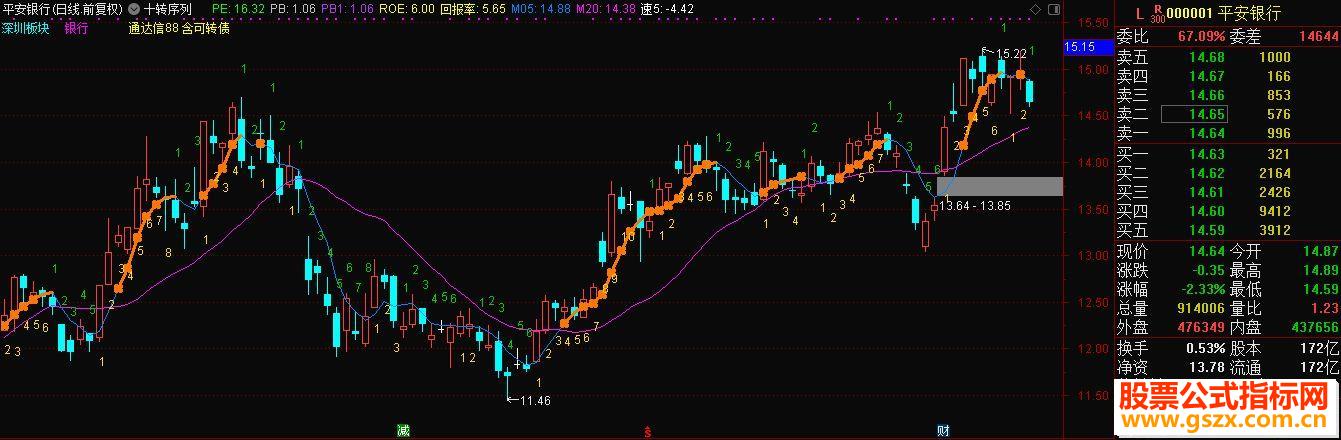This screenshot has width=1341, height=440.
Task: Click 卖三 price 14.66
Action: (x=1207, y=96)
